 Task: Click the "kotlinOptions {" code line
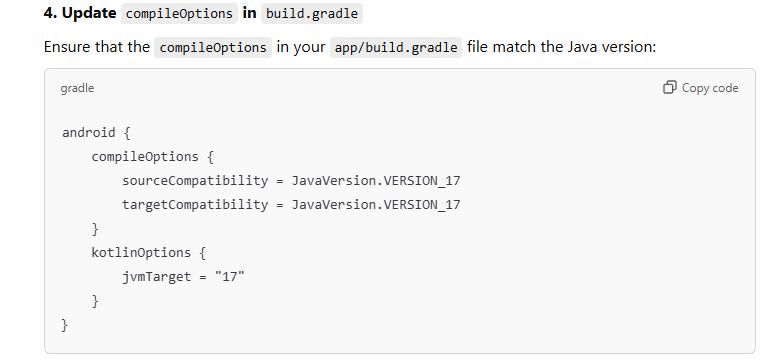pyautogui.click(x=149, y=252)
